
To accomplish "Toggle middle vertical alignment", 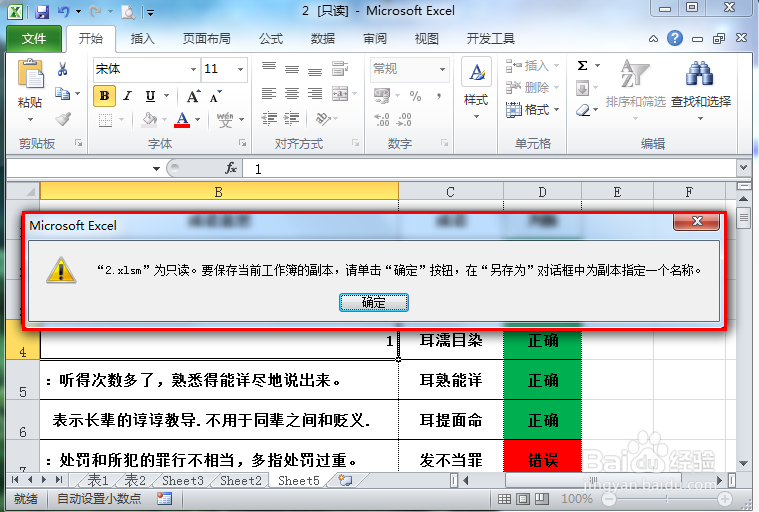I will (291, 69).
